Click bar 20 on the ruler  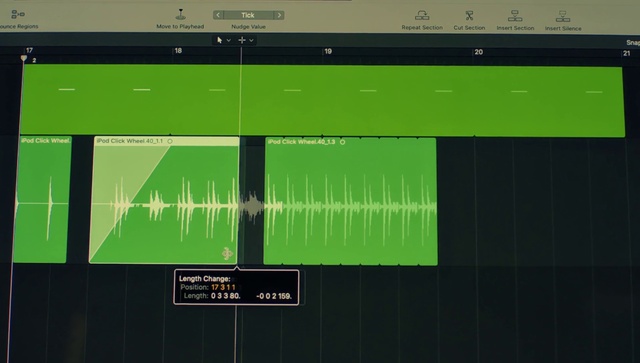(x=478, y=52)
